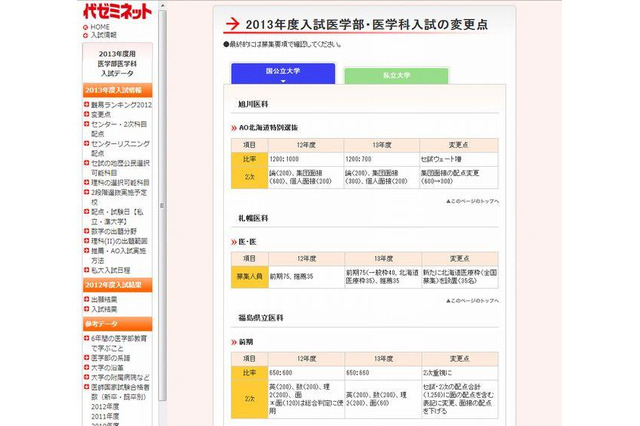Image resolution: width=640 pixels, height=426 pixels.
Task: Open セ試の地歴公民選択可能科目 link
Action: pyautogui.click(x=120, y=168)
